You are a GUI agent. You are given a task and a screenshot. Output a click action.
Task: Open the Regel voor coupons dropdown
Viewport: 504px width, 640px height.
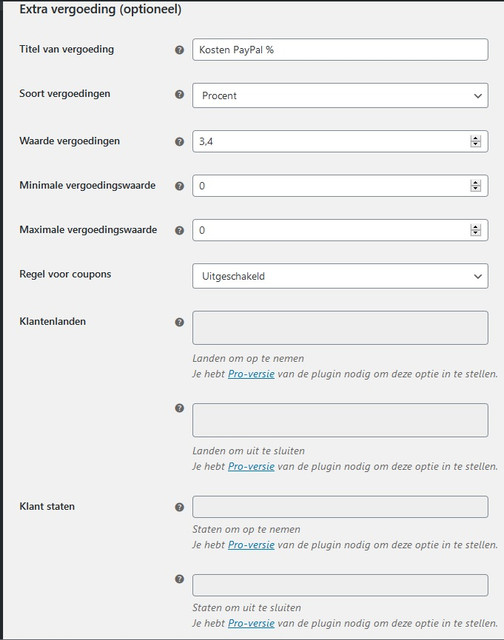pos(340,276)
